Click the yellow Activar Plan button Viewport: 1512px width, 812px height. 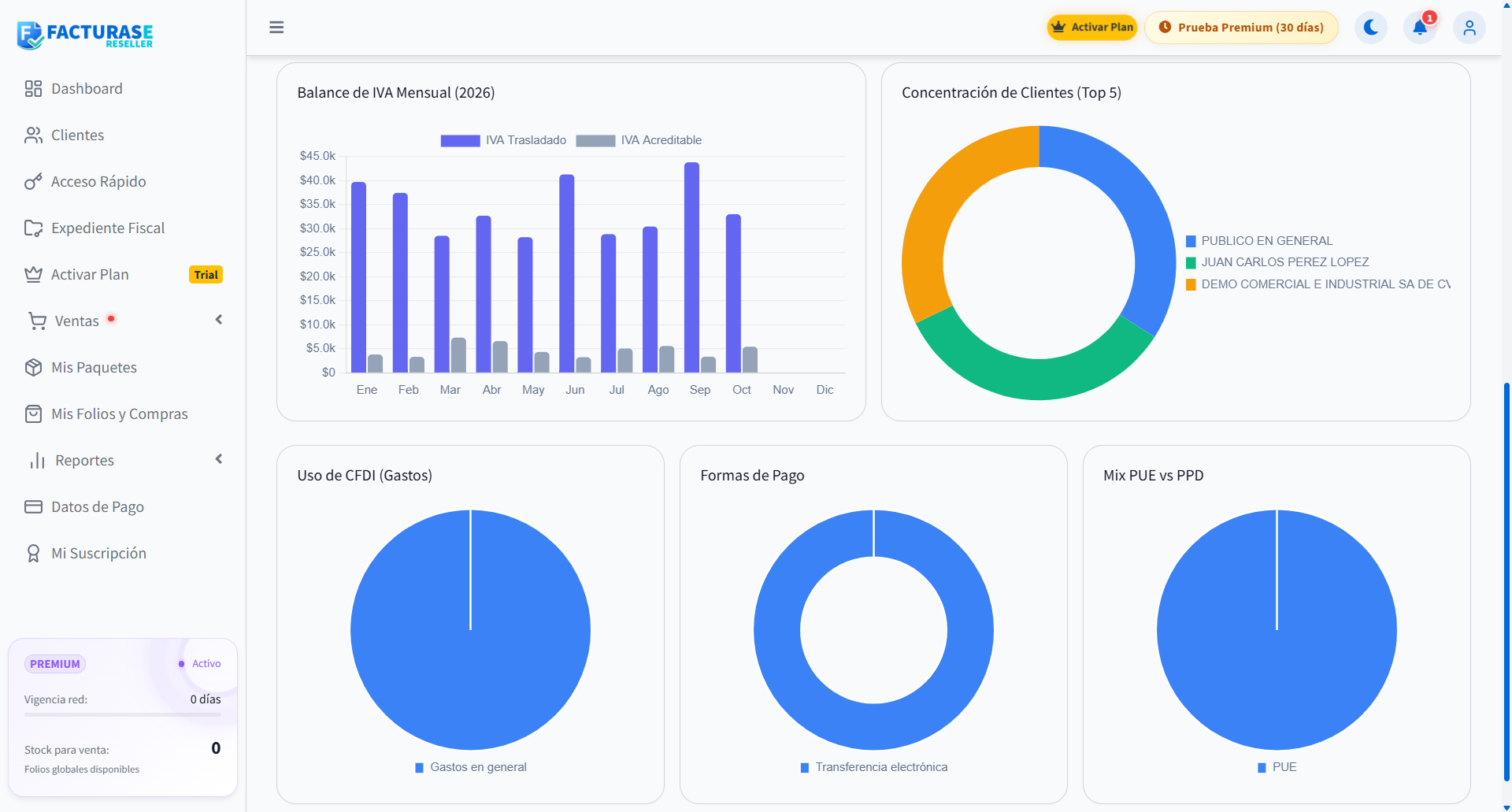click(x=1092, y=28)
